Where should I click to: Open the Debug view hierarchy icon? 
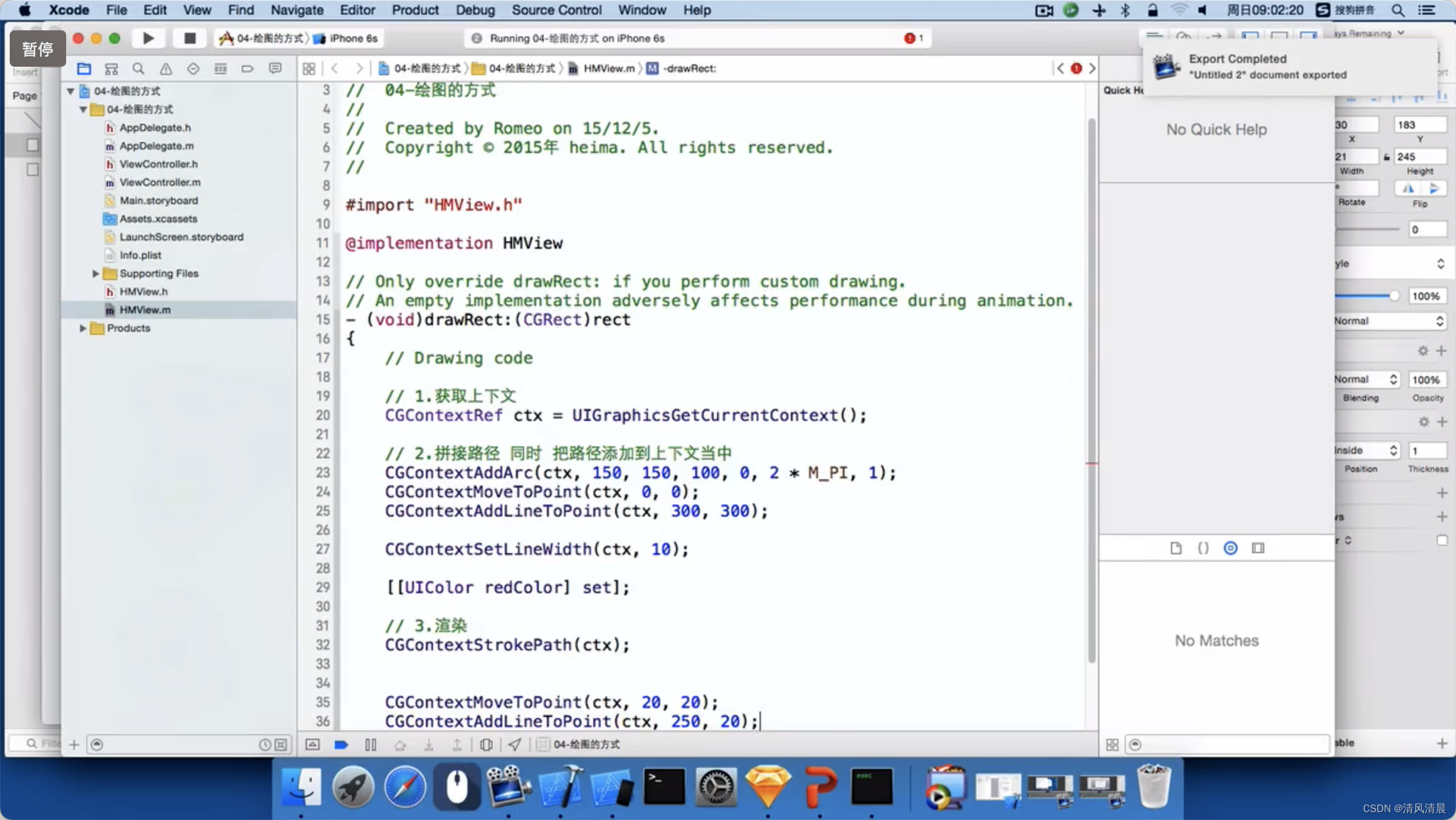pyautogui.click(x=486, y=744)
